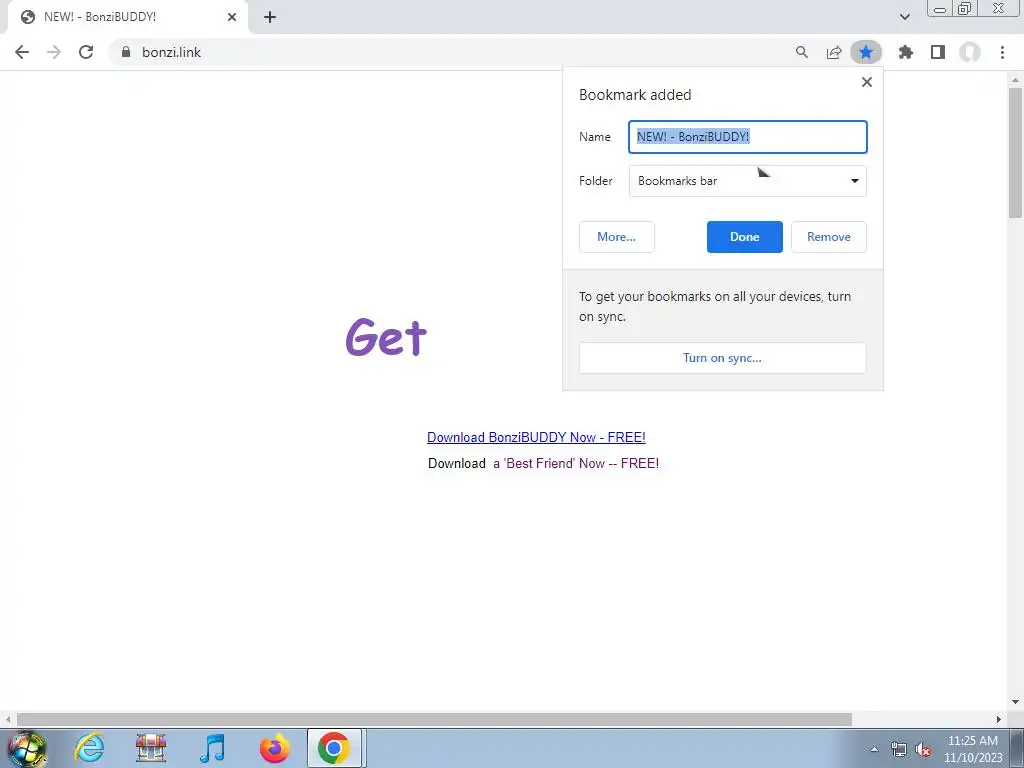Click the bookmark Name input field
The width and height of the screenshot is (1024, 768).
[748, 137]
